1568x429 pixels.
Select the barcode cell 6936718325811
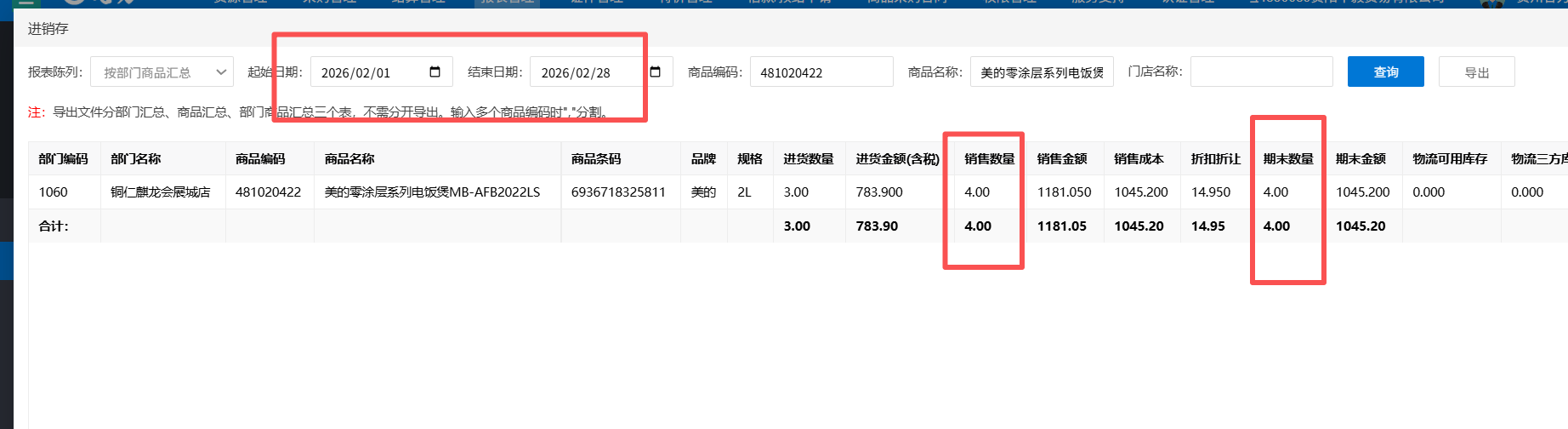(618, 192)
